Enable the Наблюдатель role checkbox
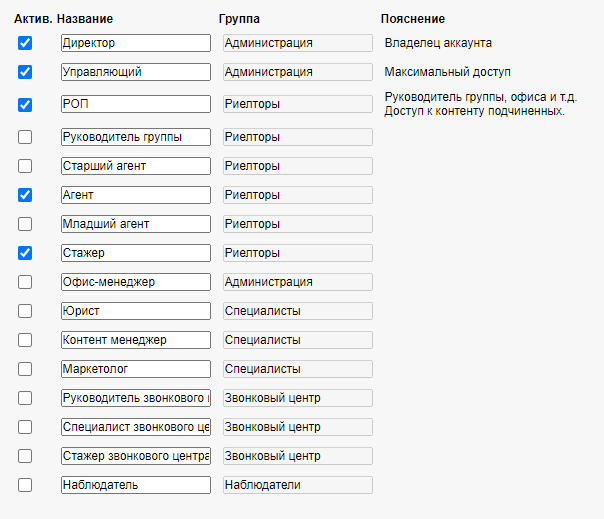This screenshot has width=604, height=519. click(x=25, y=485)
